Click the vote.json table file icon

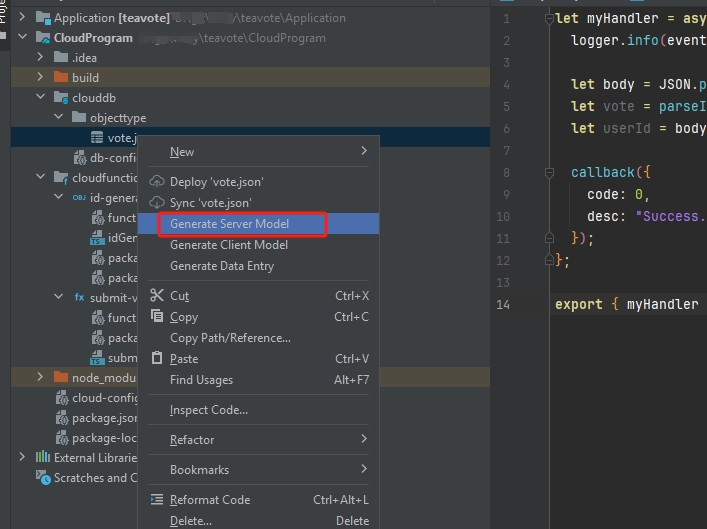coord(97,138)
